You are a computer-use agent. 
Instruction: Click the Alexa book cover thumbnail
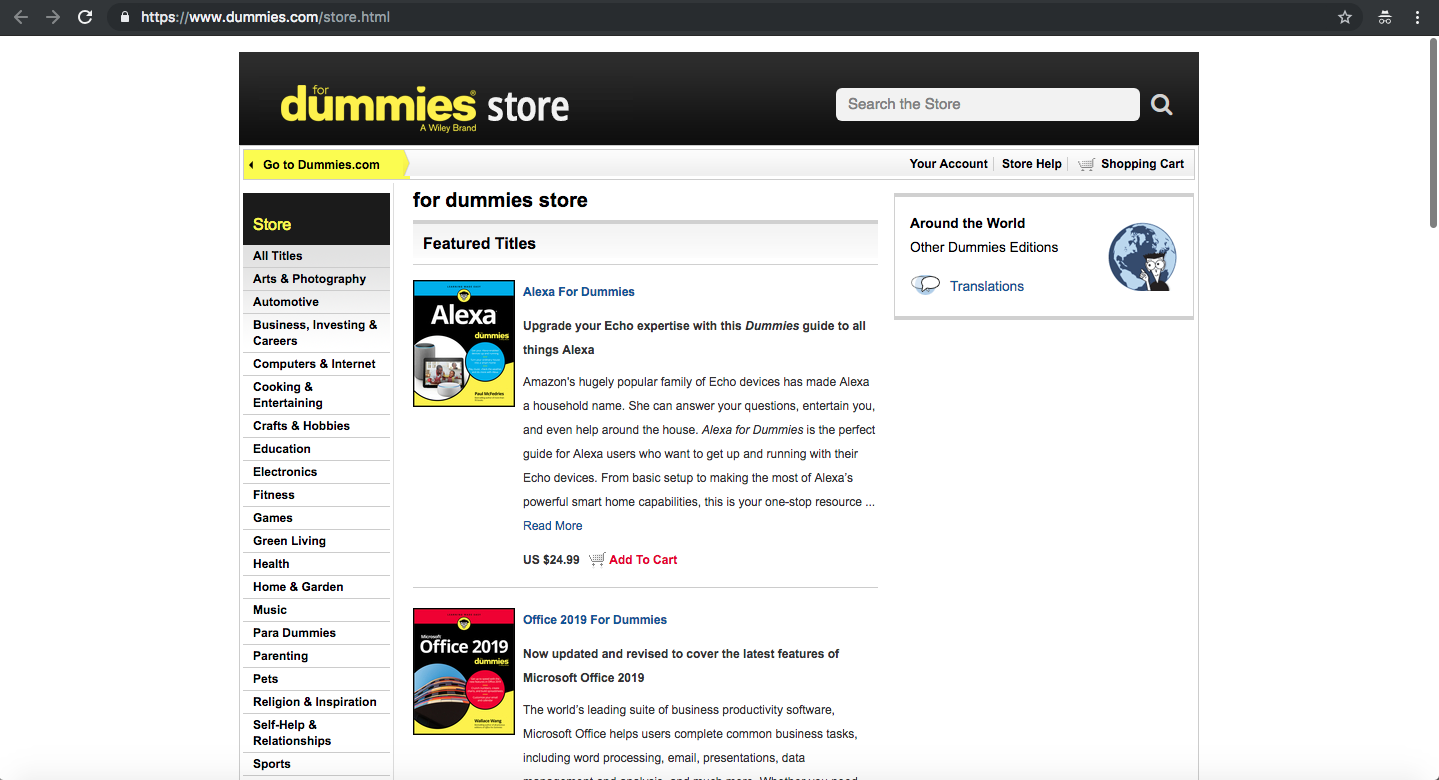pyautogui.click(x=464, y=343)
